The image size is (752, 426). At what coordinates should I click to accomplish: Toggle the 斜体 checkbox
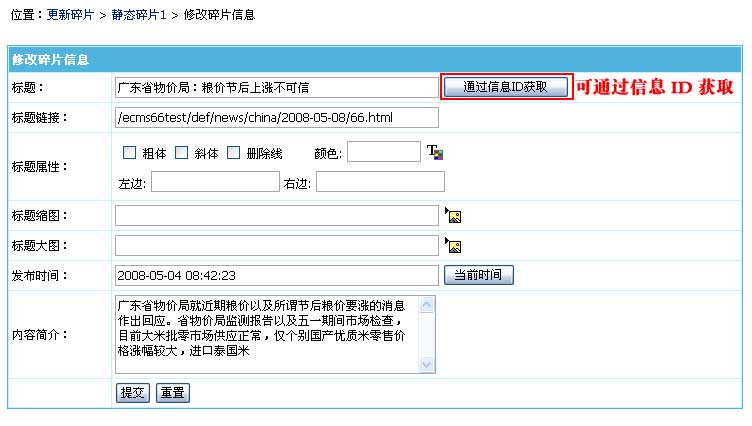pyautogui.click(x=182, y=153)
